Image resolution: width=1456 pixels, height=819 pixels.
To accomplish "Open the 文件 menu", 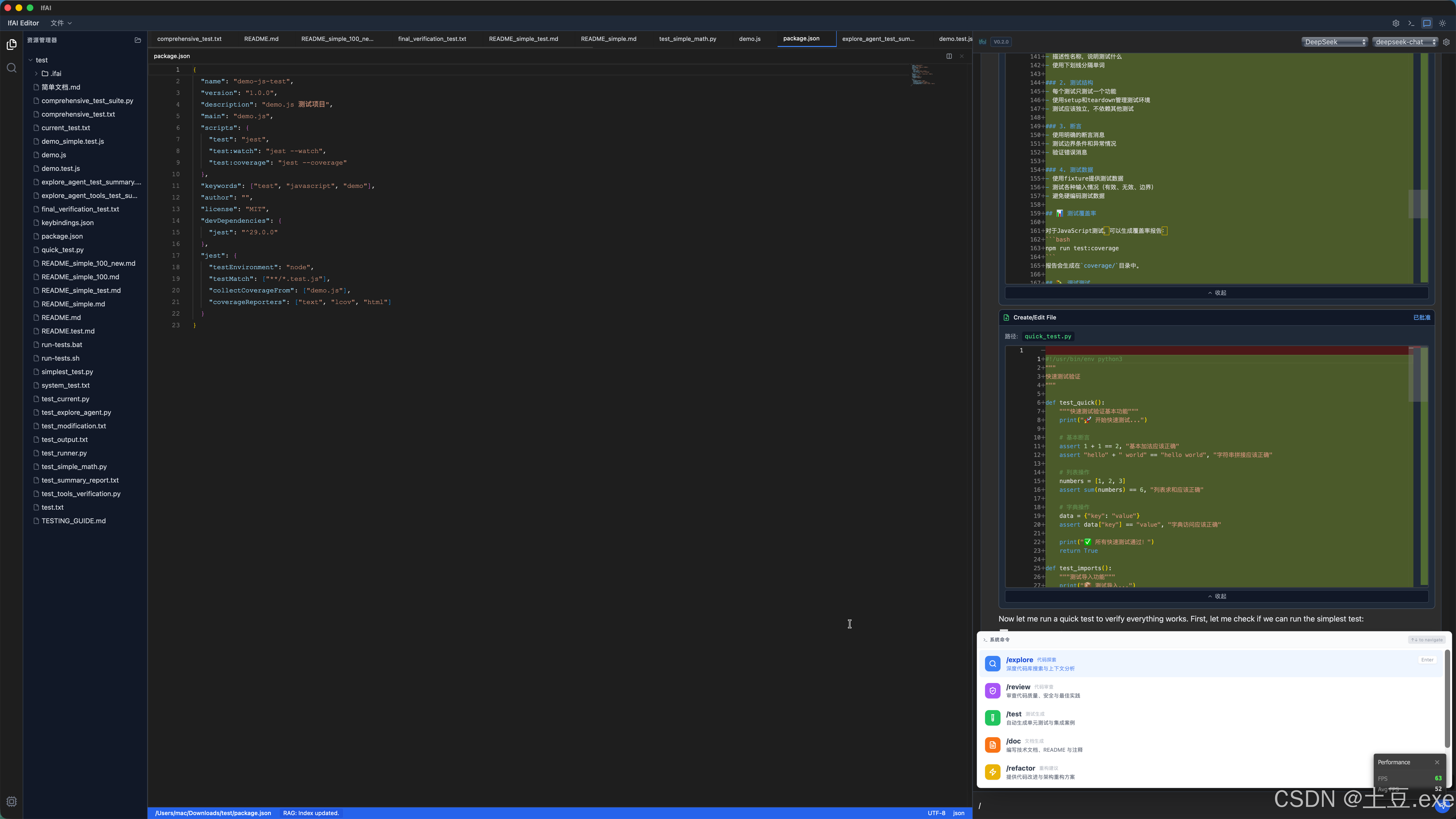I will 61,23.
